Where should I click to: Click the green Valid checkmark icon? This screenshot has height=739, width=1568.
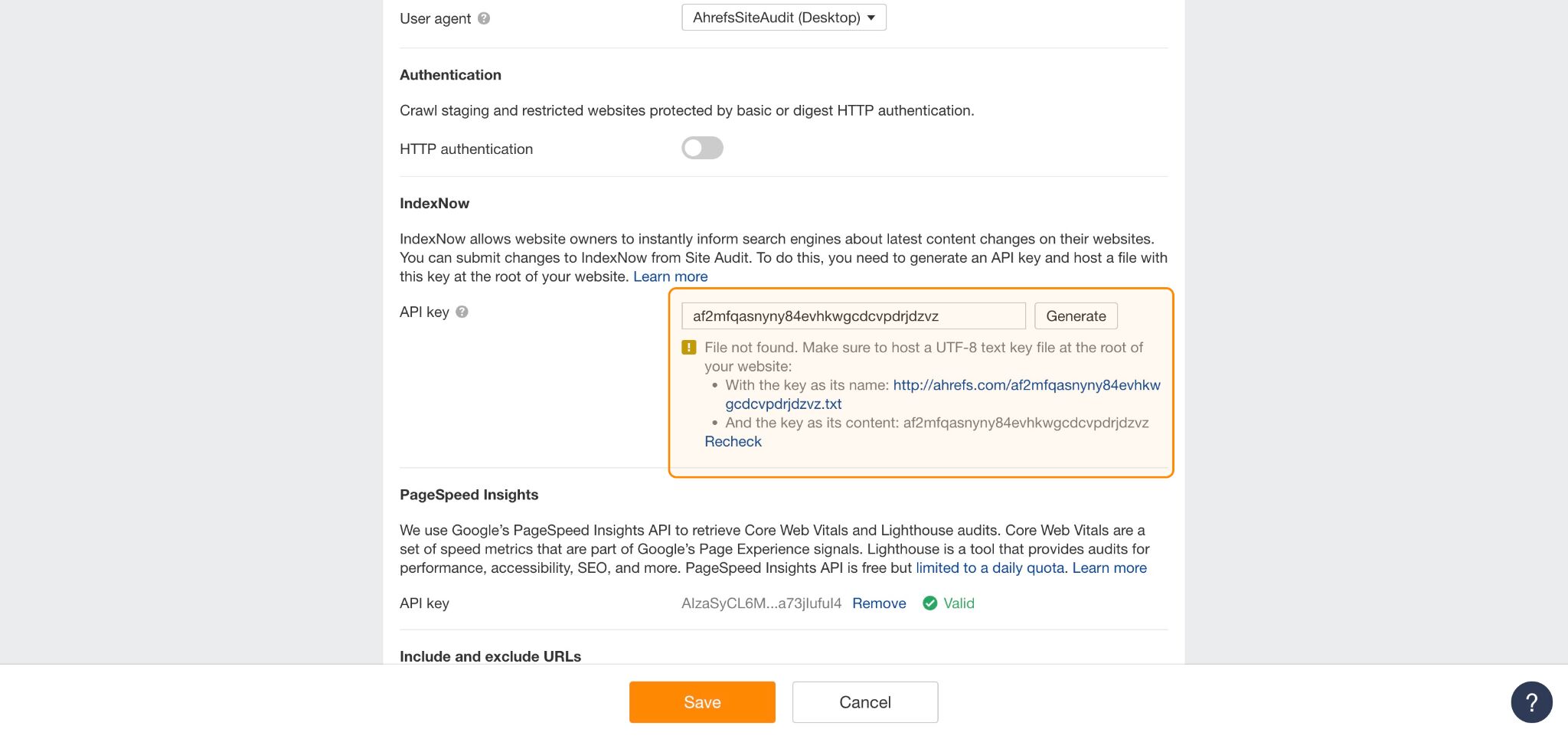[x=929, y=603]
